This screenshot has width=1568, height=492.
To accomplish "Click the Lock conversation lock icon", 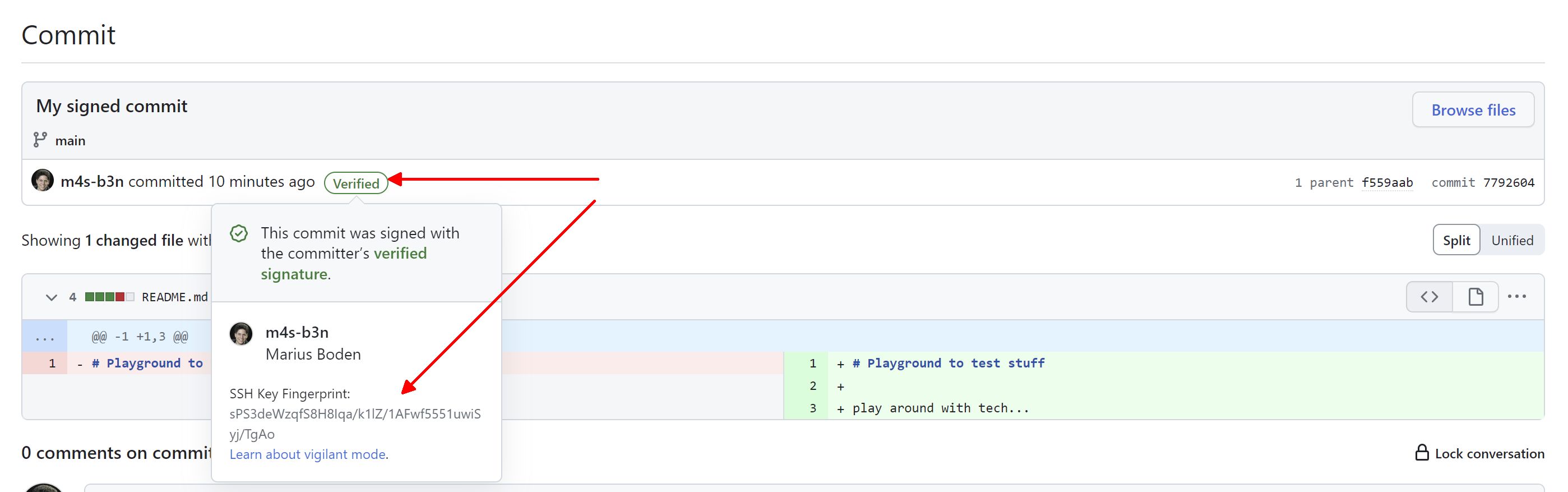I will tap(1421, 453).
